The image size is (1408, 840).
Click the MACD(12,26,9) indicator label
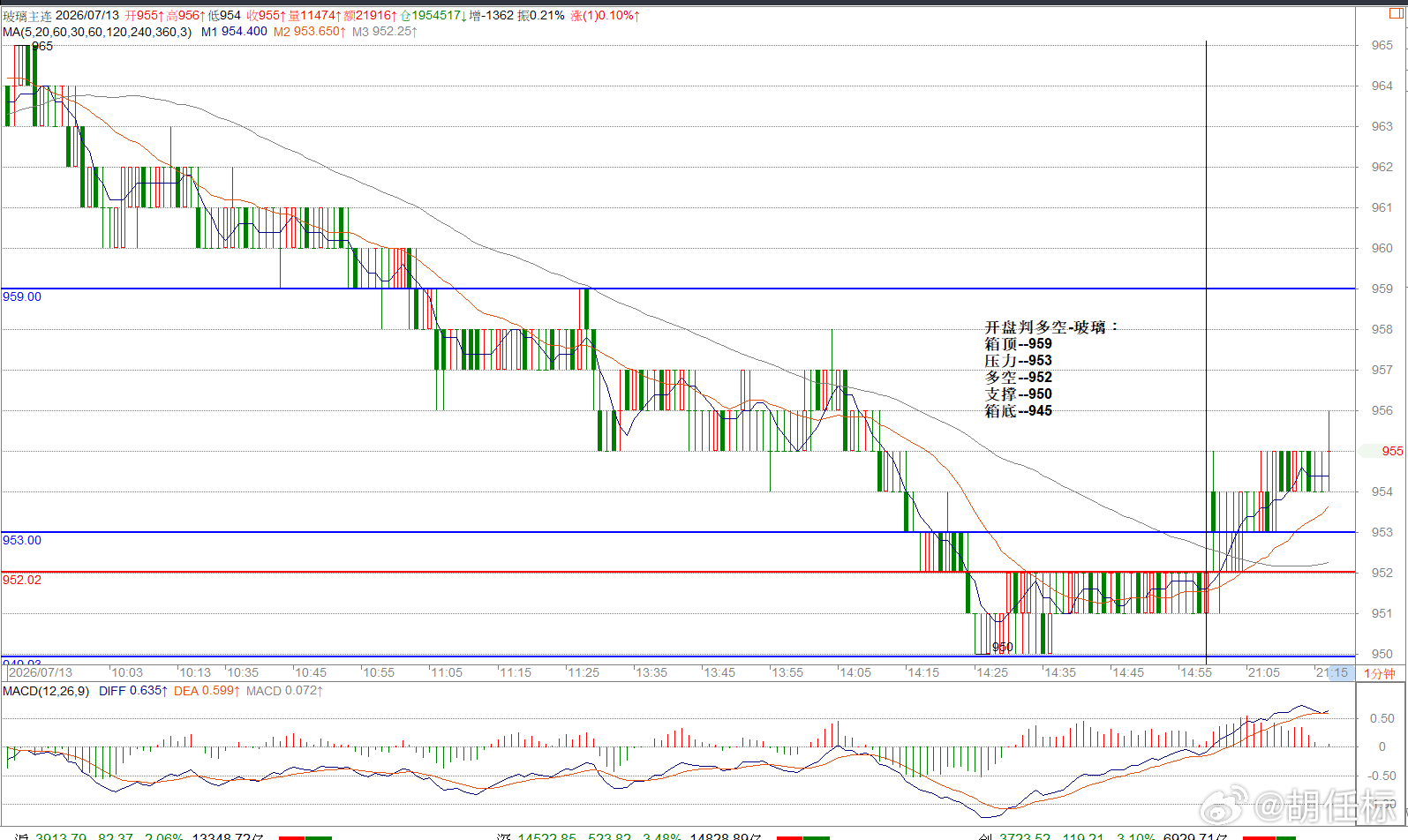click(46, 691)
